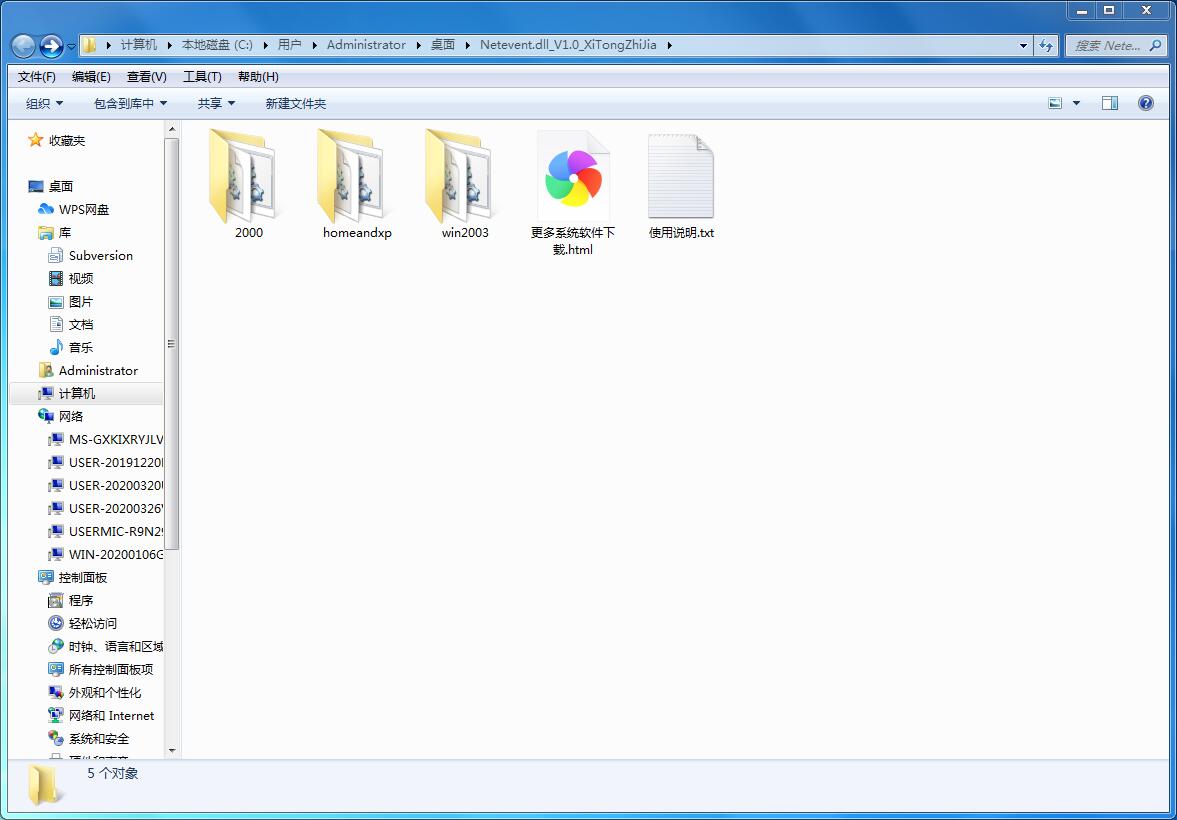Screen dimensions: 1177x820
Task: Select Subversion in the navigation pane
Action: click(101, 255)
